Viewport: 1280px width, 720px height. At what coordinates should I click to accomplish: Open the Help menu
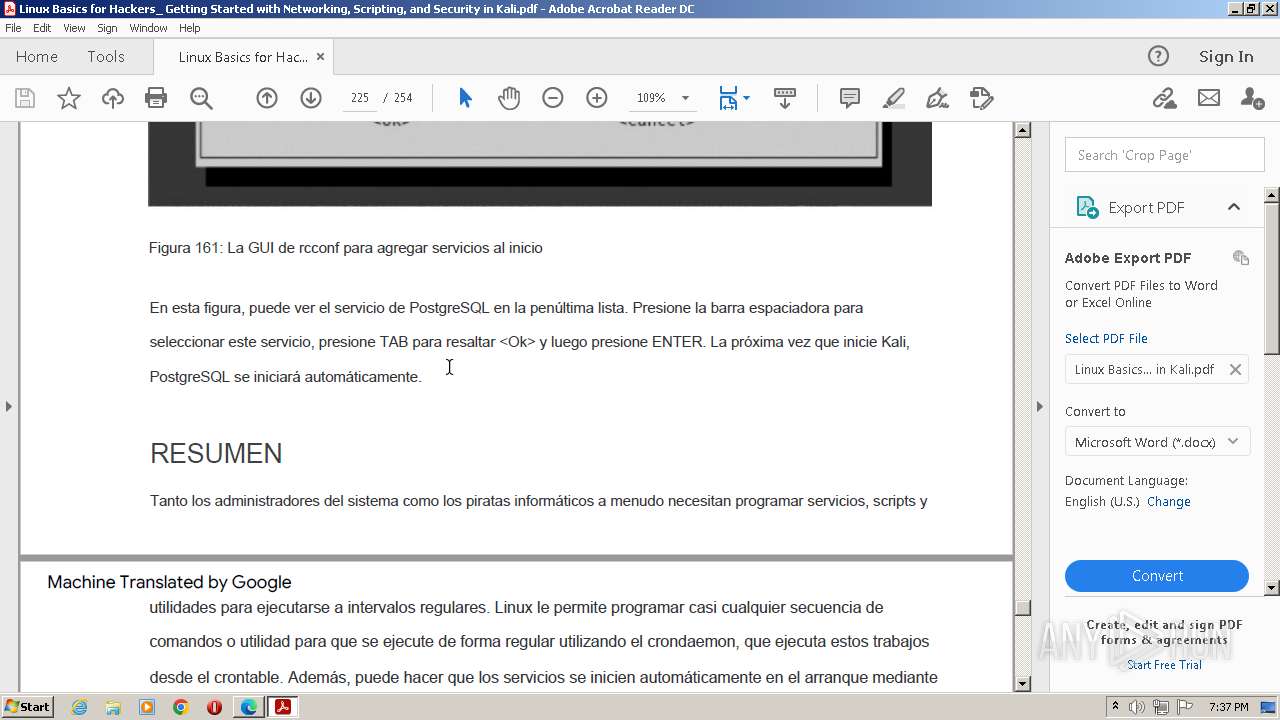coord(190,28)
